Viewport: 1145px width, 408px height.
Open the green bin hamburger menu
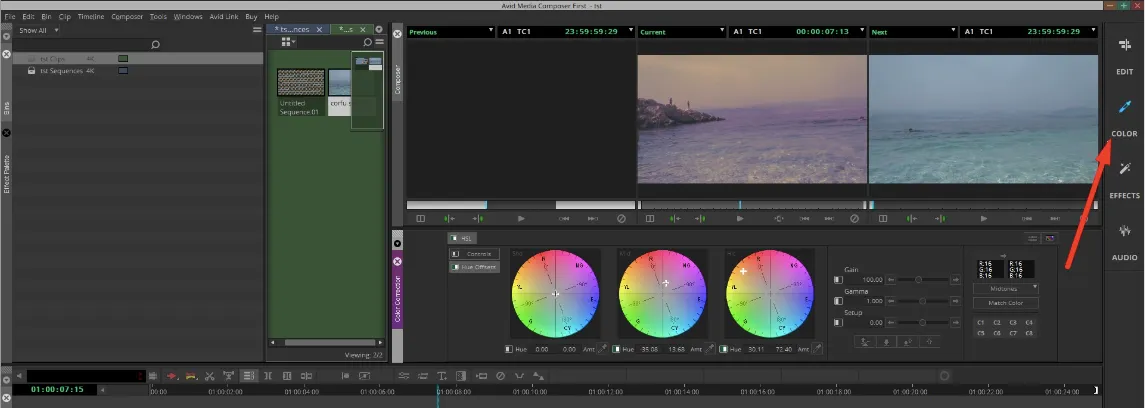click(379, 42)
